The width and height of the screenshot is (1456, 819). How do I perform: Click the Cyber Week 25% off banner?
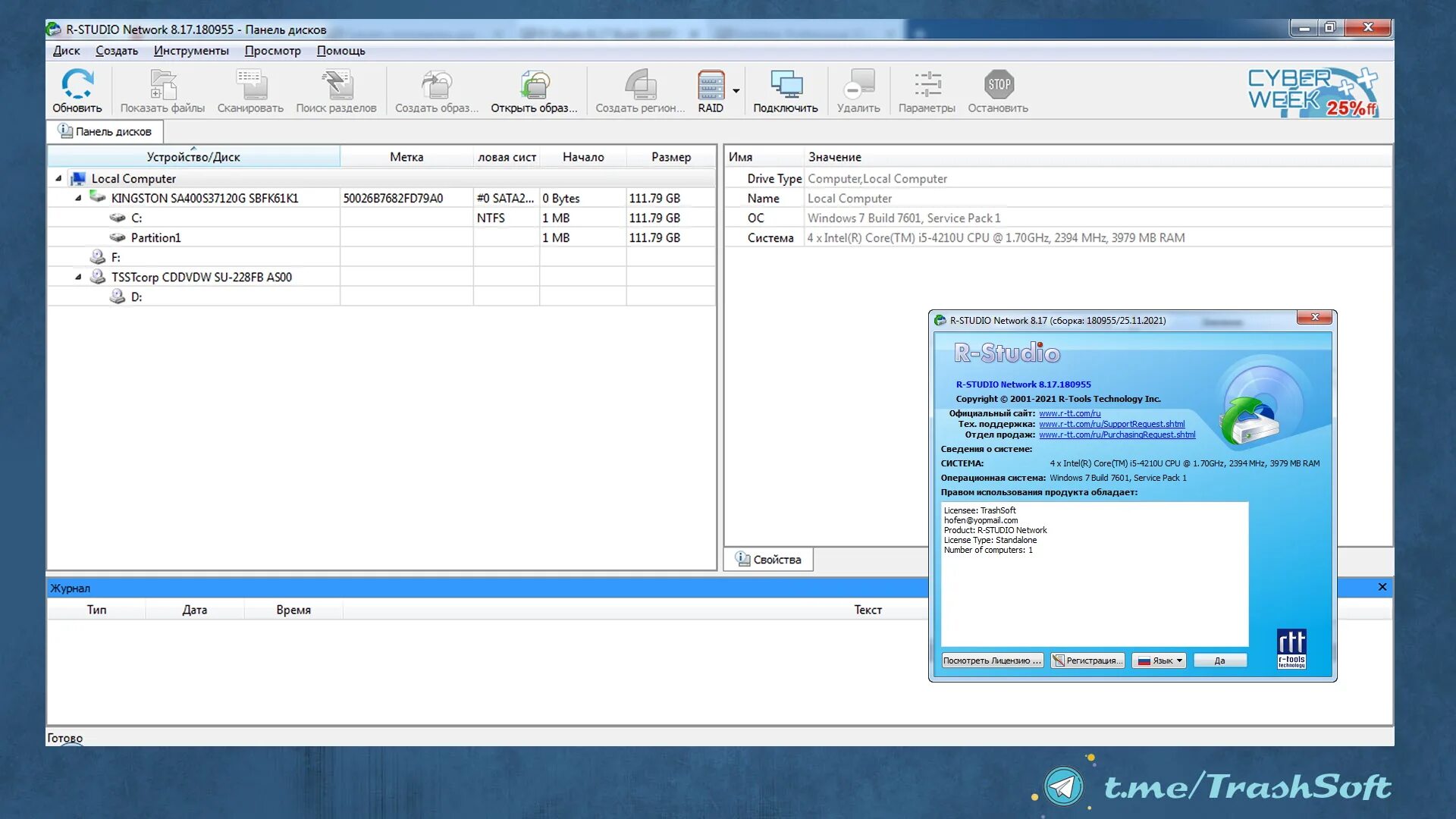1312,92
